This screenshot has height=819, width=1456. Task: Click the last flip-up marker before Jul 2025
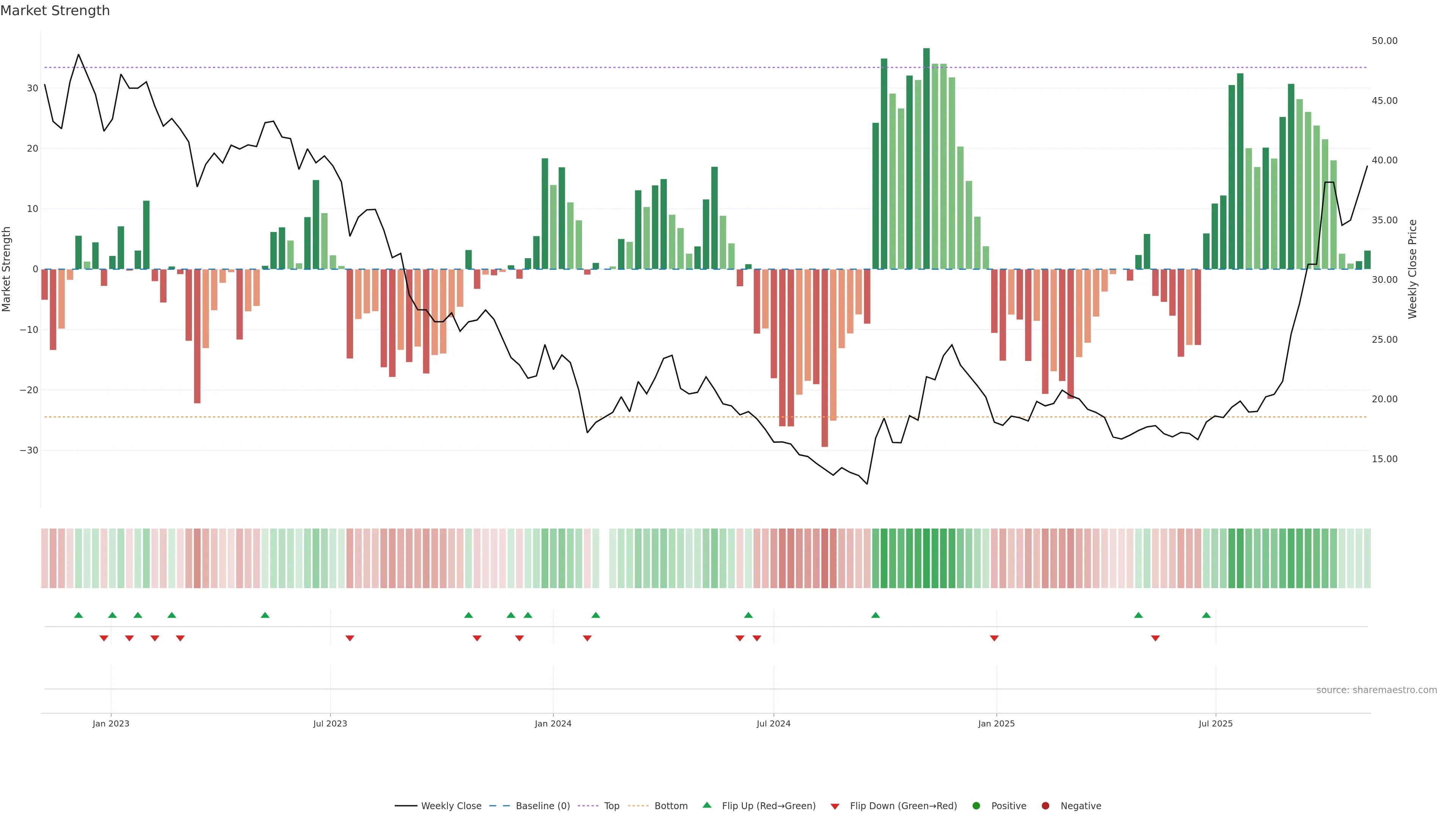point(1206,615)
